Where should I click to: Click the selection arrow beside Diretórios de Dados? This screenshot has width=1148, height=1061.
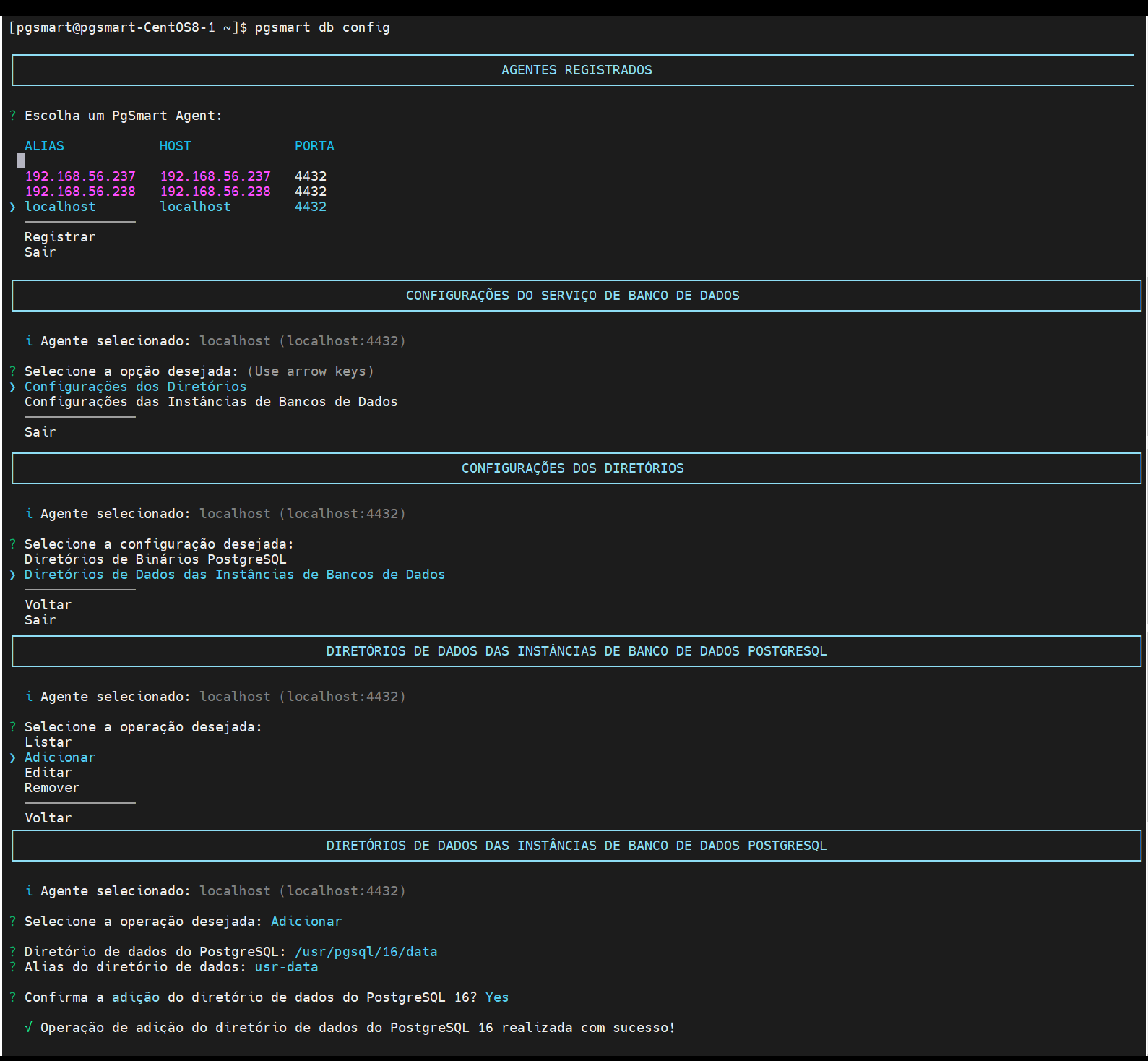(12, 575)
